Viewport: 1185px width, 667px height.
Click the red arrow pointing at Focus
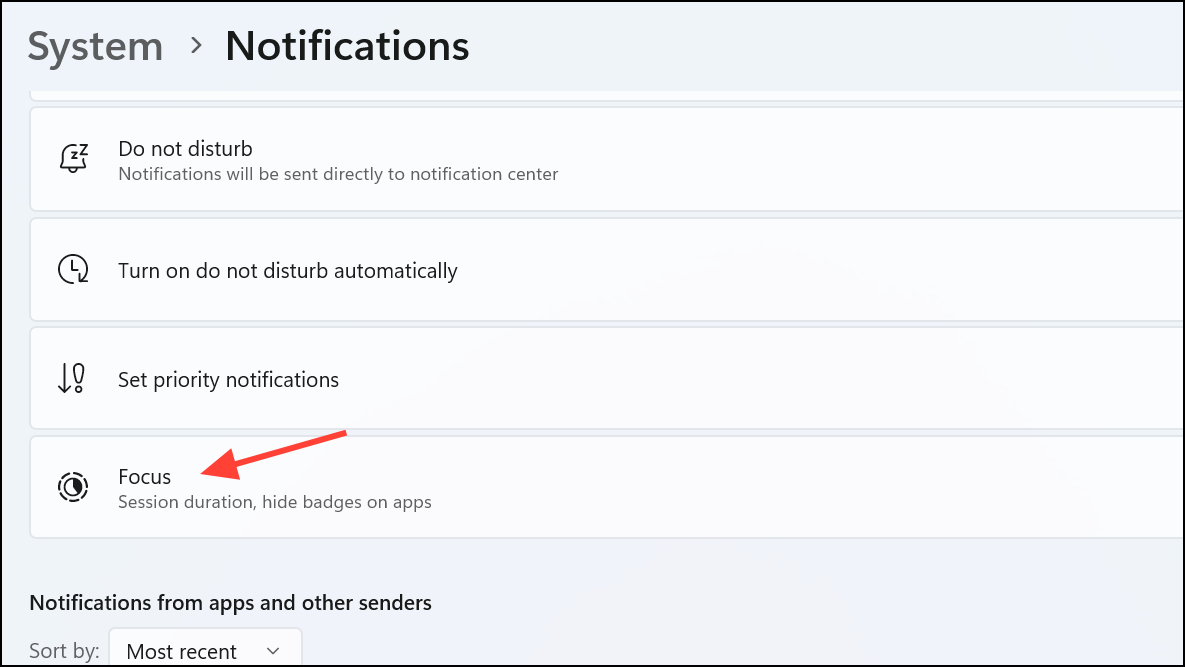click(275, 452)
